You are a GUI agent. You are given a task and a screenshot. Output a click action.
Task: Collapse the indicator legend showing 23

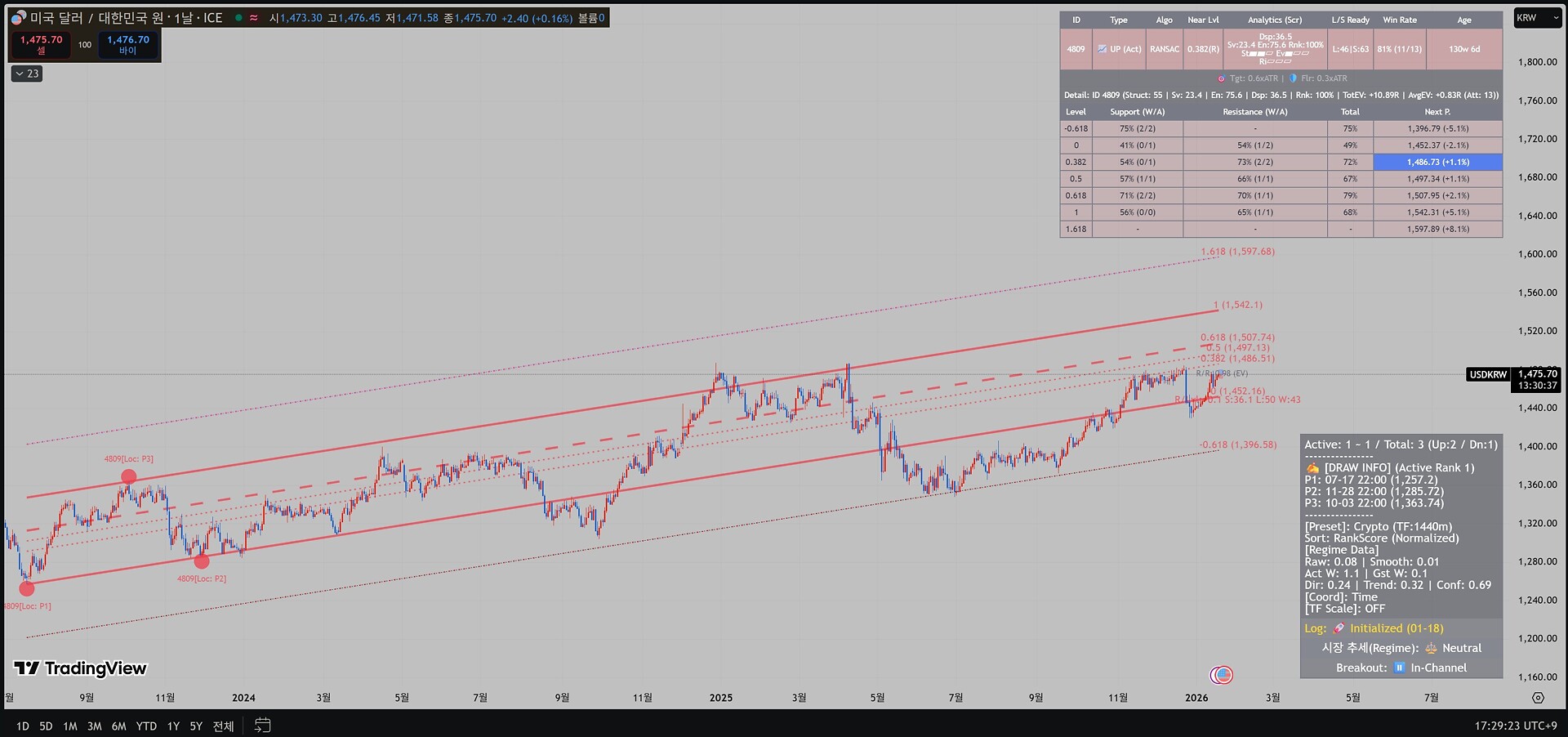(x=27, y=74)
